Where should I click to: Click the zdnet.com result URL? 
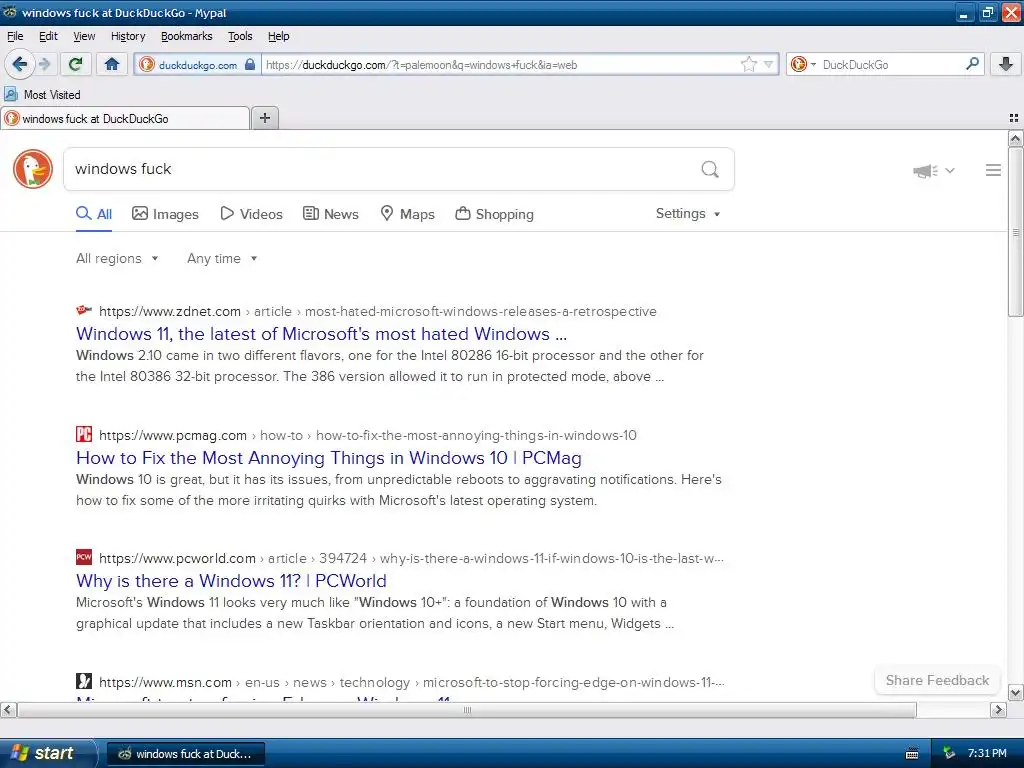[377, 312]
